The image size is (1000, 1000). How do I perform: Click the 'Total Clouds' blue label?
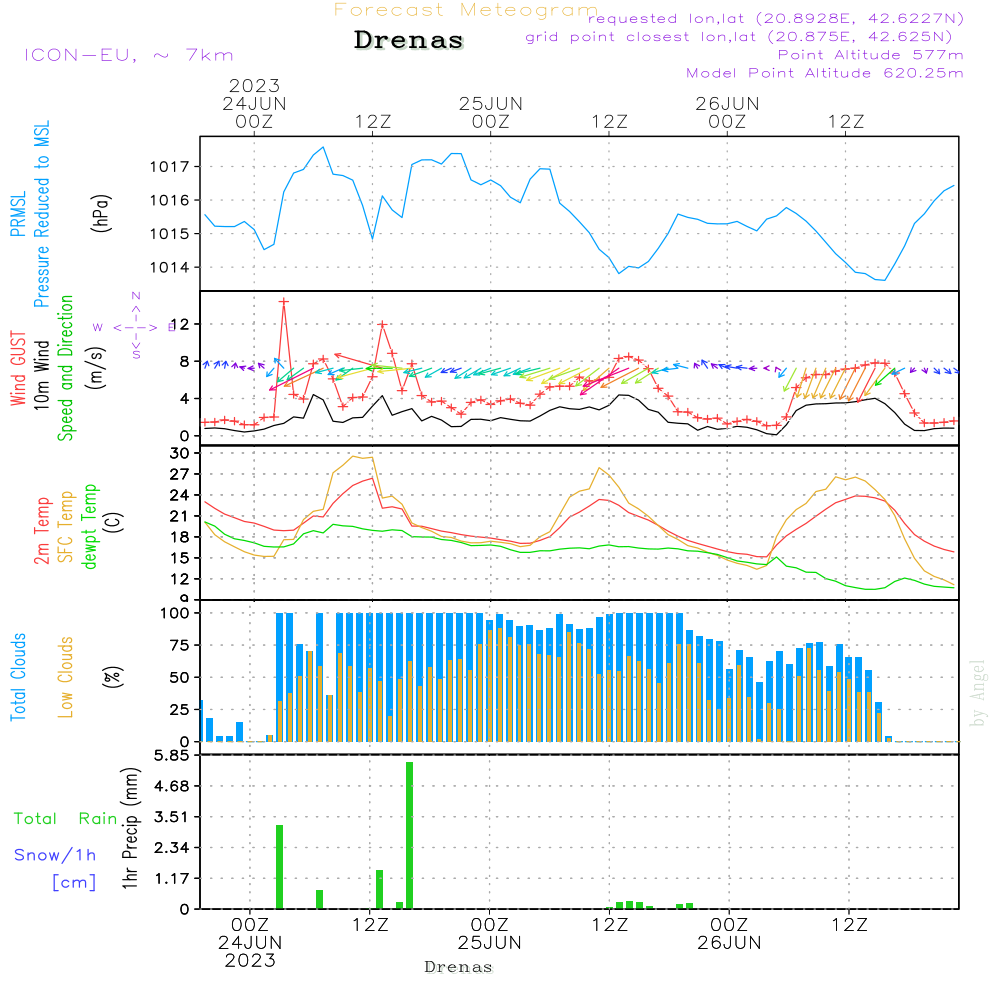click(18, 677)
